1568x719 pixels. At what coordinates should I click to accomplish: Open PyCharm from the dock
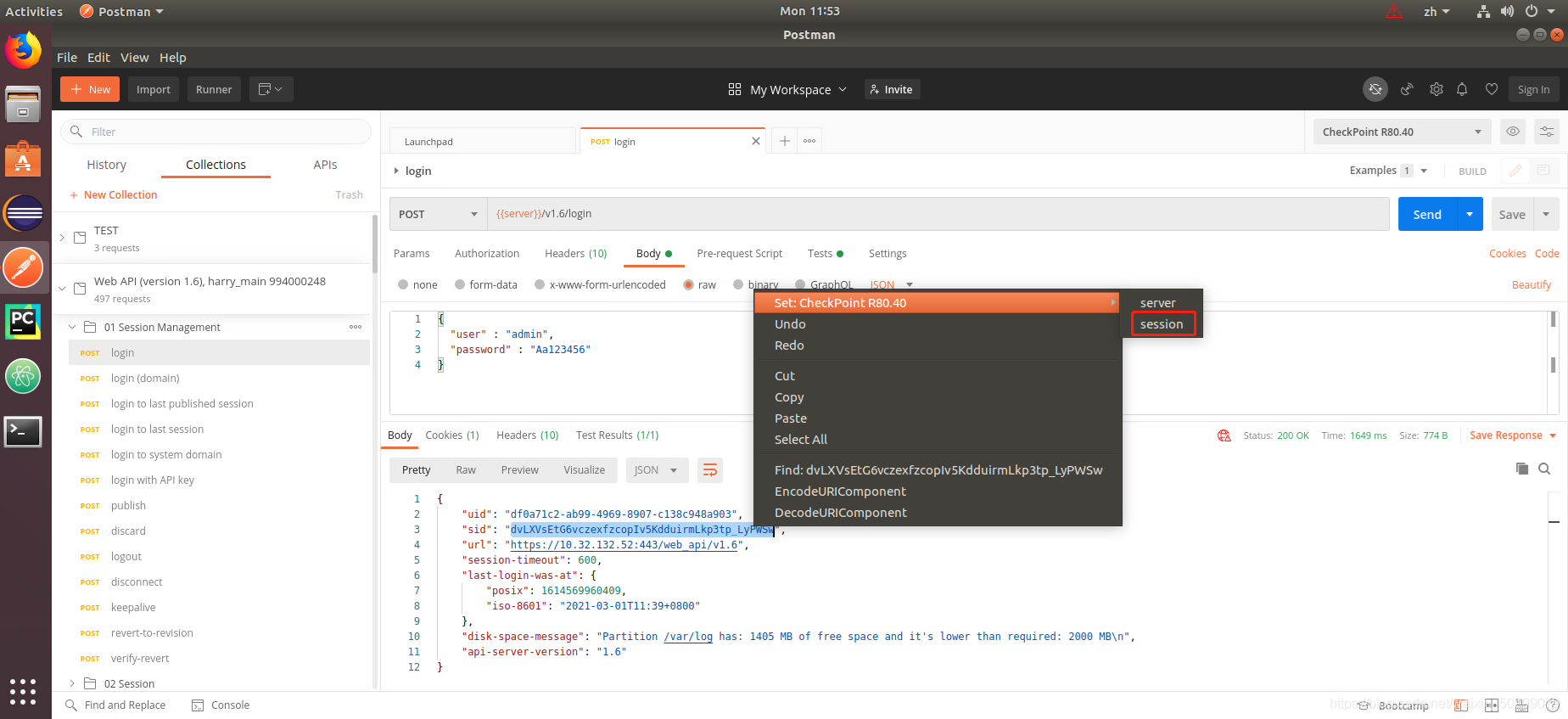(23, 322)
